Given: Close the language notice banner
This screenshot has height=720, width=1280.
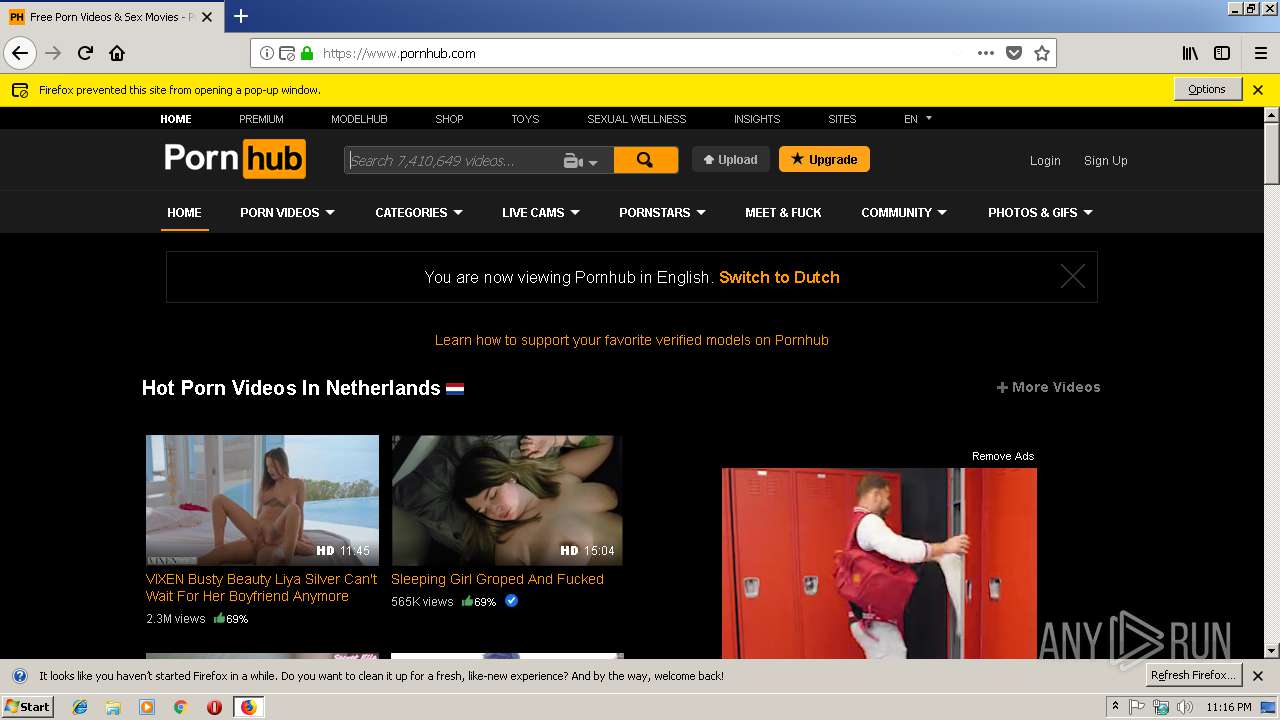Looking at the screenshot, I should coord(1072,276).
